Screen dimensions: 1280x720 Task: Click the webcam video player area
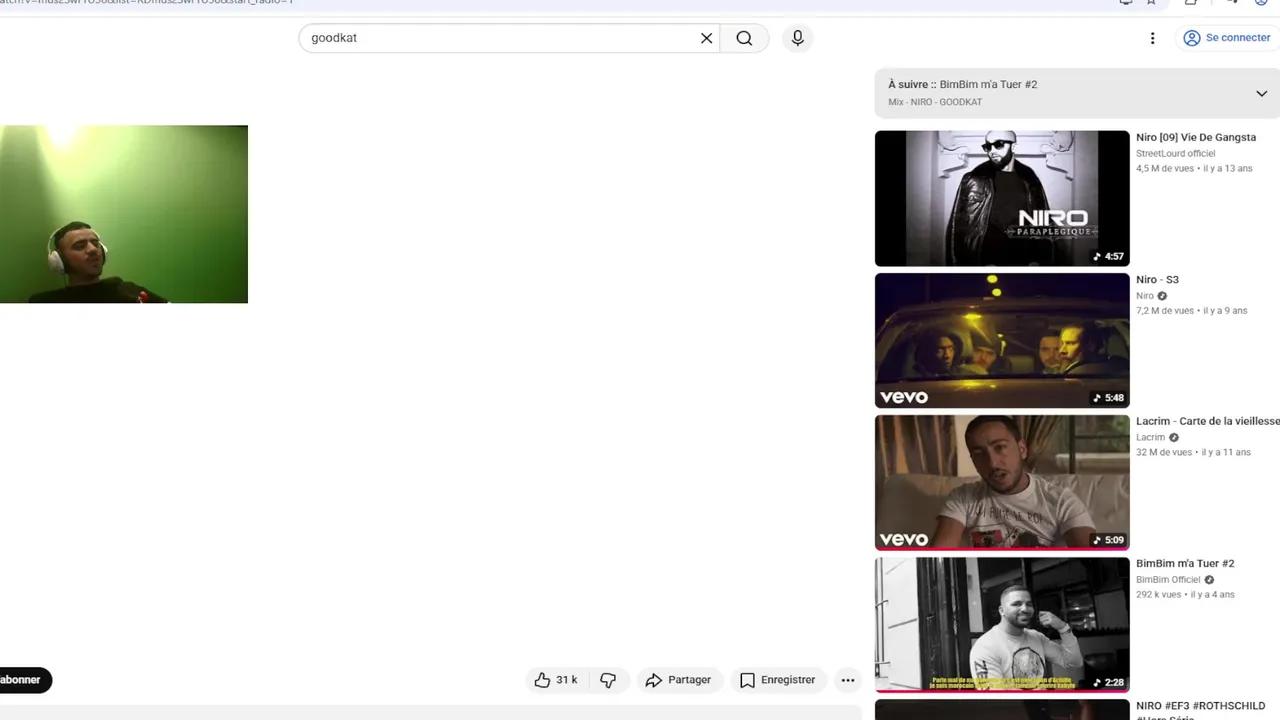pos(124,214)
